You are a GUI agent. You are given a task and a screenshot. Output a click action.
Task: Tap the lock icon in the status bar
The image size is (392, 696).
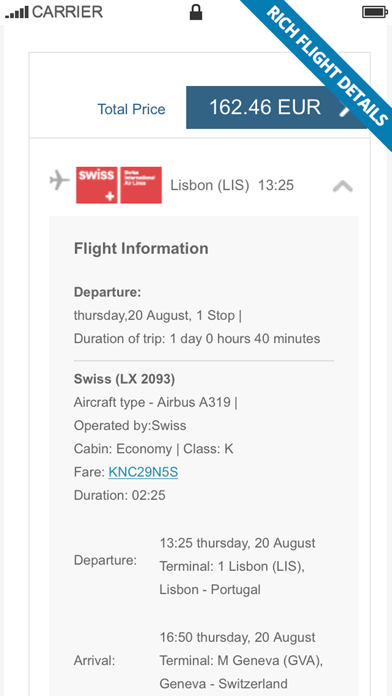[x=196, y=12]
